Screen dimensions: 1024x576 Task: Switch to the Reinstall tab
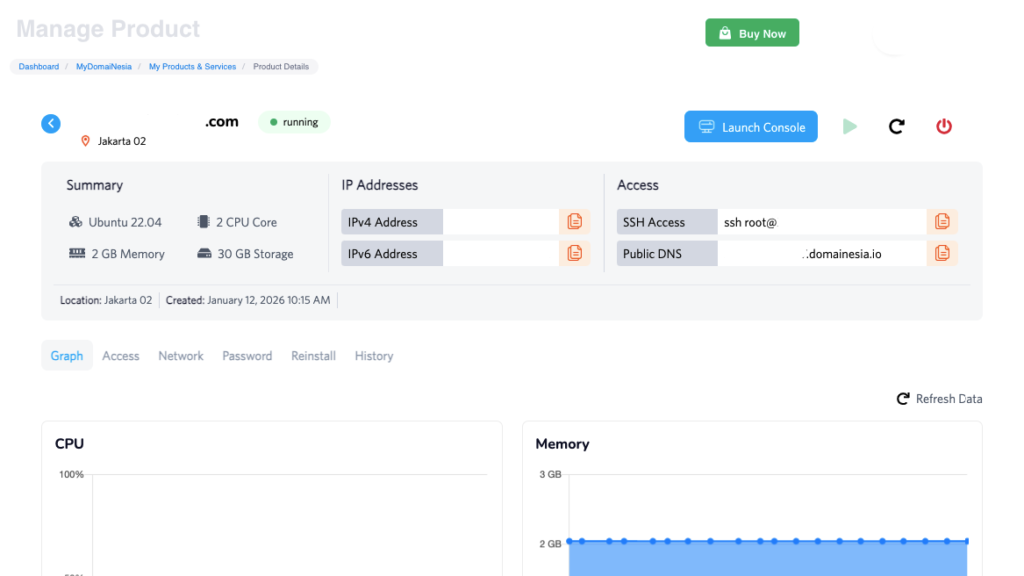(313, 355)
